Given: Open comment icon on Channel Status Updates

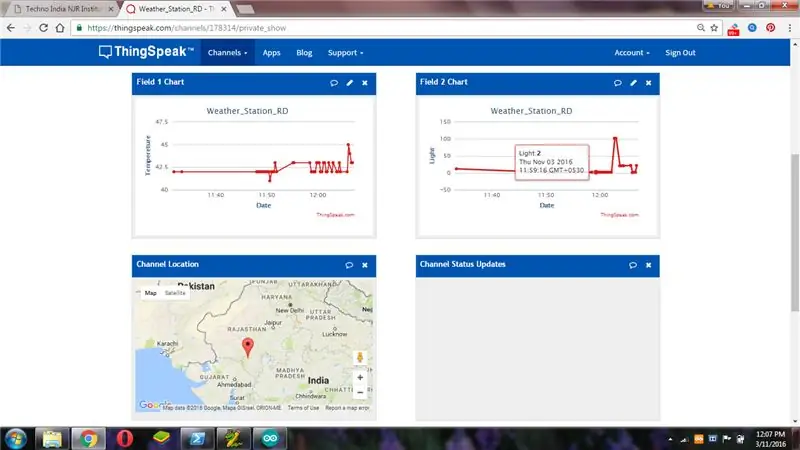Looking at the screenshot, I should point(633,265).
